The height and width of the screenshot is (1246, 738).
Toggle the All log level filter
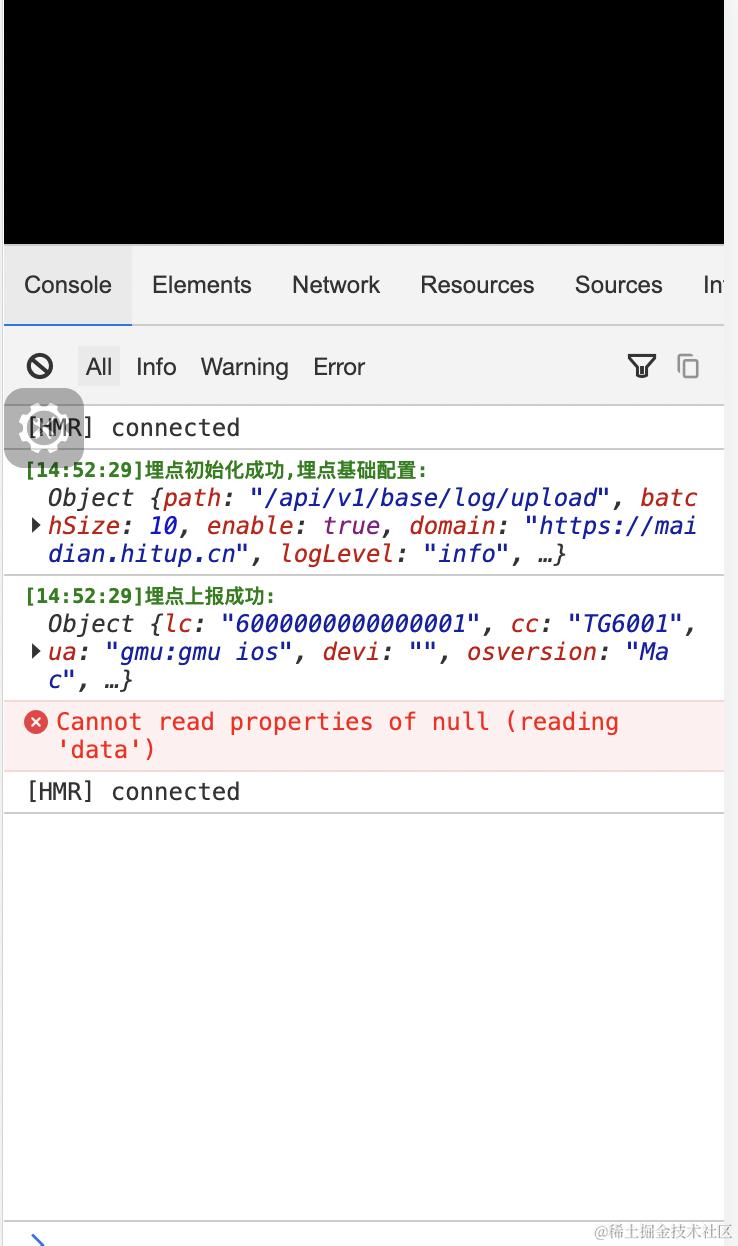[99, 367]
